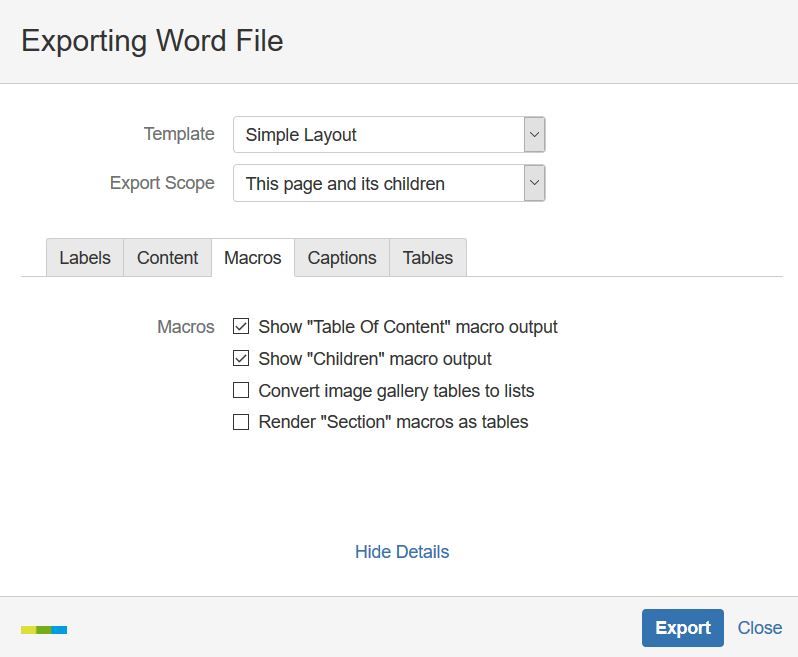Enable Render "Section" macros as tables
Viewport: 798px width, 657px height.
click(x=241, y=422)
